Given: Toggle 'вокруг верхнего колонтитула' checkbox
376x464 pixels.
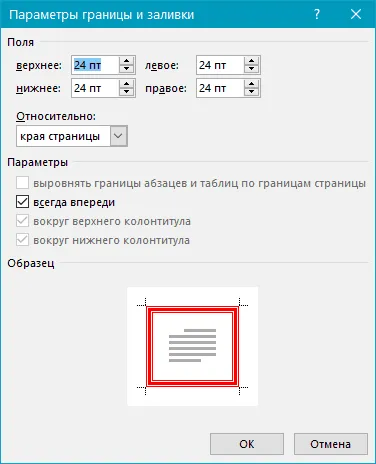Looking at the screenshot, I should click(22, 221).
